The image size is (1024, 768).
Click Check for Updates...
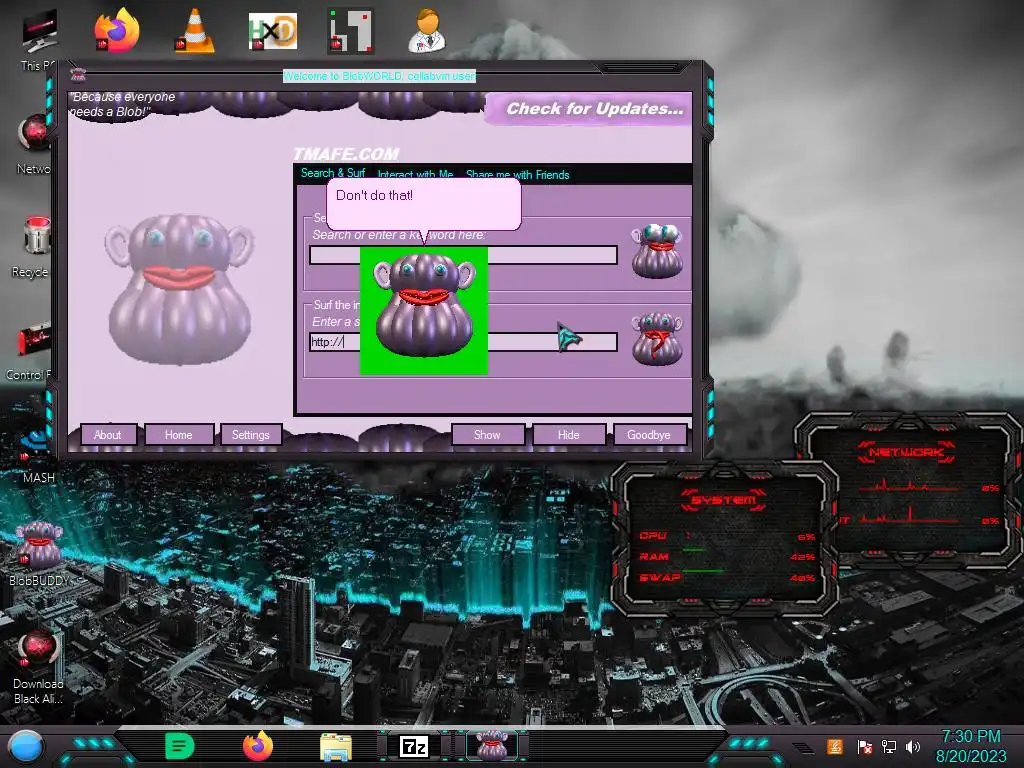coord(595,108)
